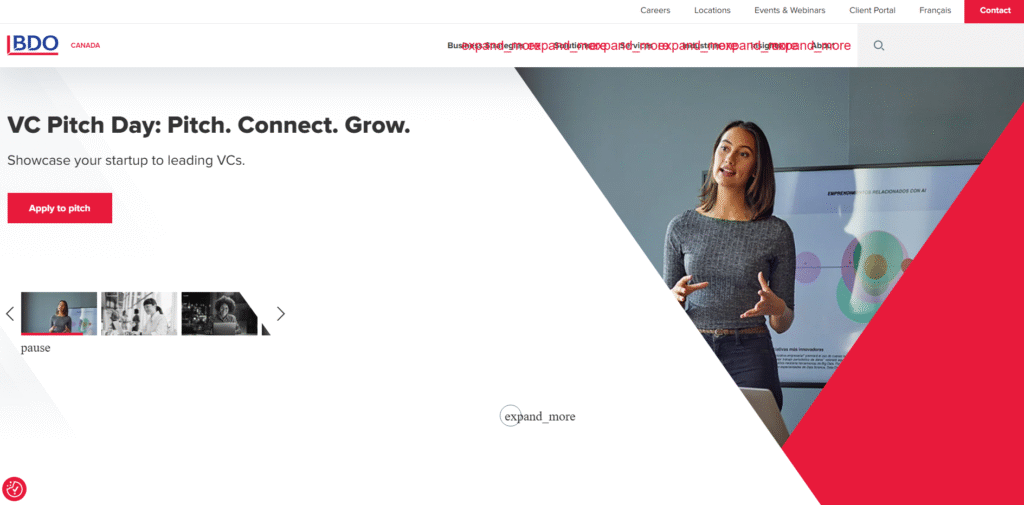Expand the Business Strategies menu

point(485,46)
